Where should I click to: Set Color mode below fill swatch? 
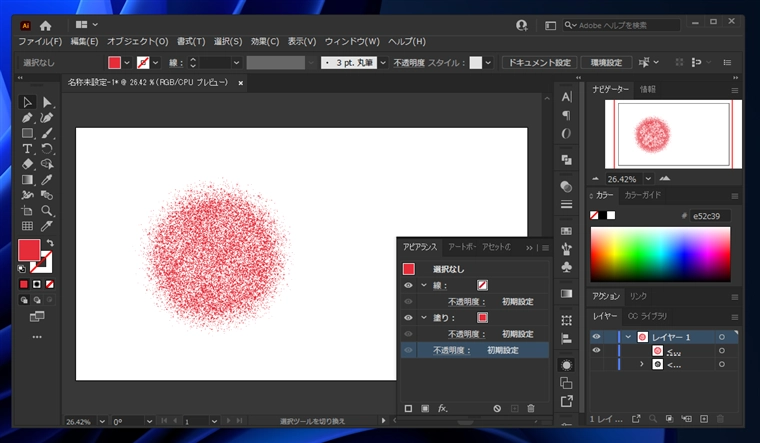point(24,284)
